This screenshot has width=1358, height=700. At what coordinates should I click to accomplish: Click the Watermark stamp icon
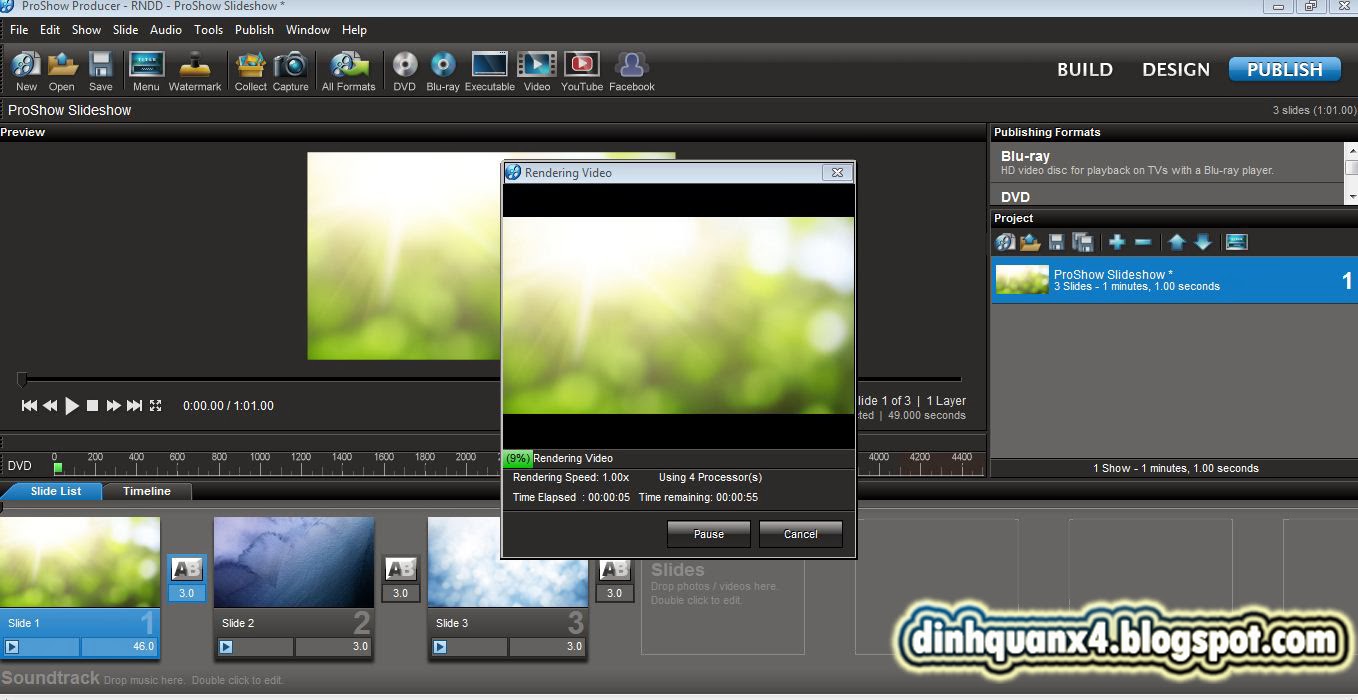click(195, 70)
